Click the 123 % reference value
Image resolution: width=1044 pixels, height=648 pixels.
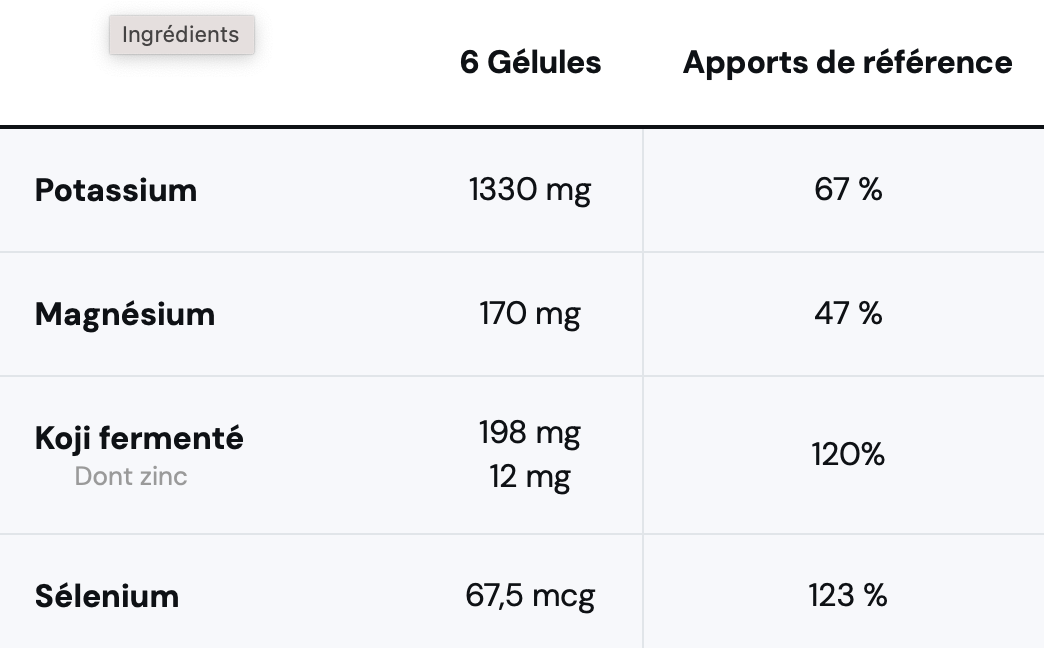tap(848, 596)
